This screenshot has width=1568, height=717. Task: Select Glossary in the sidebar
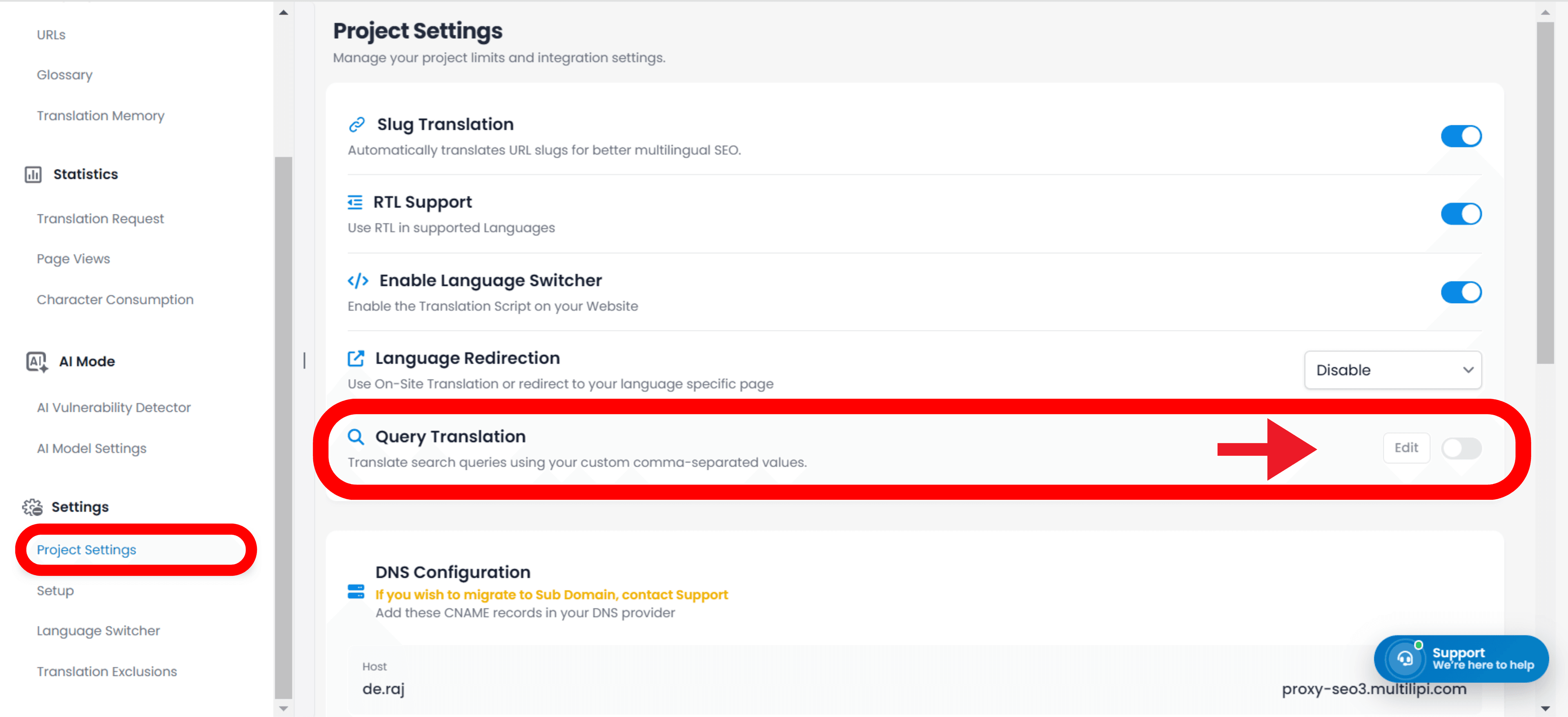coord(64,74)
